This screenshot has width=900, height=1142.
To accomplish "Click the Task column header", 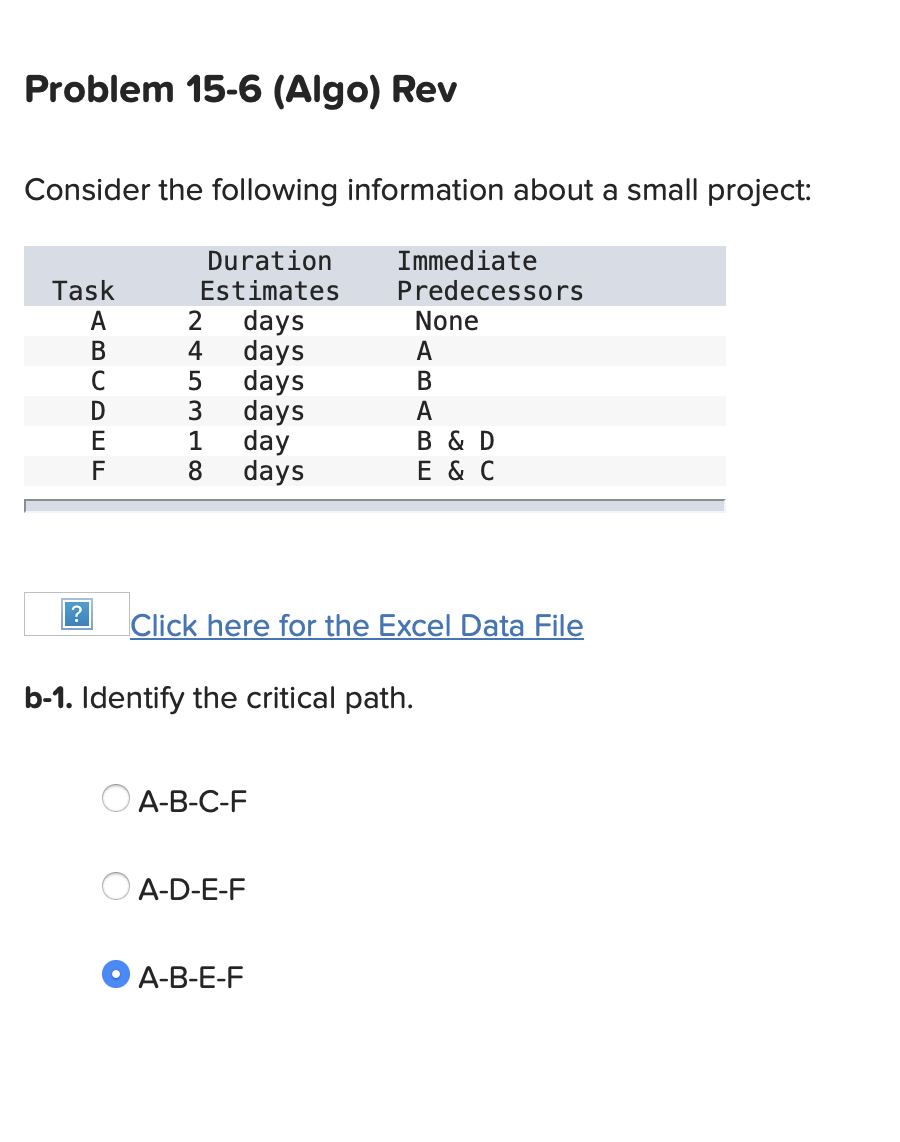I will pos(83,291).
